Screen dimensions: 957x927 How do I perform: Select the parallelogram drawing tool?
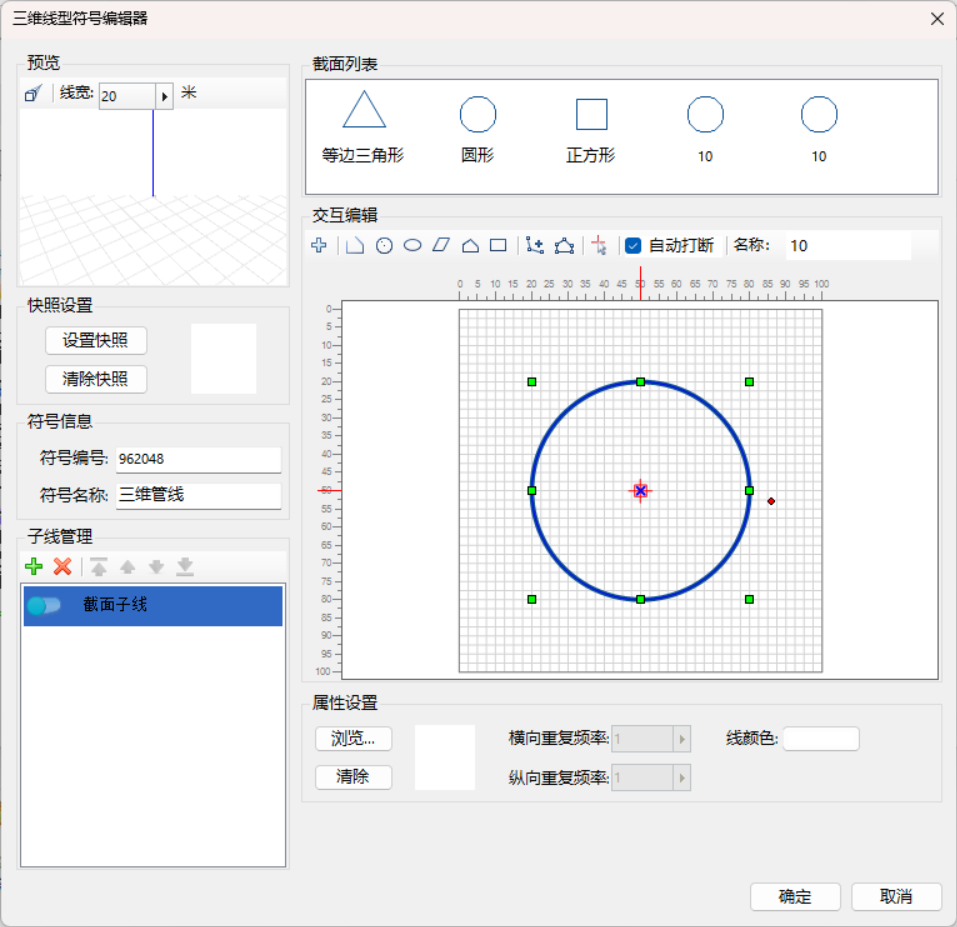pos(441,245)
